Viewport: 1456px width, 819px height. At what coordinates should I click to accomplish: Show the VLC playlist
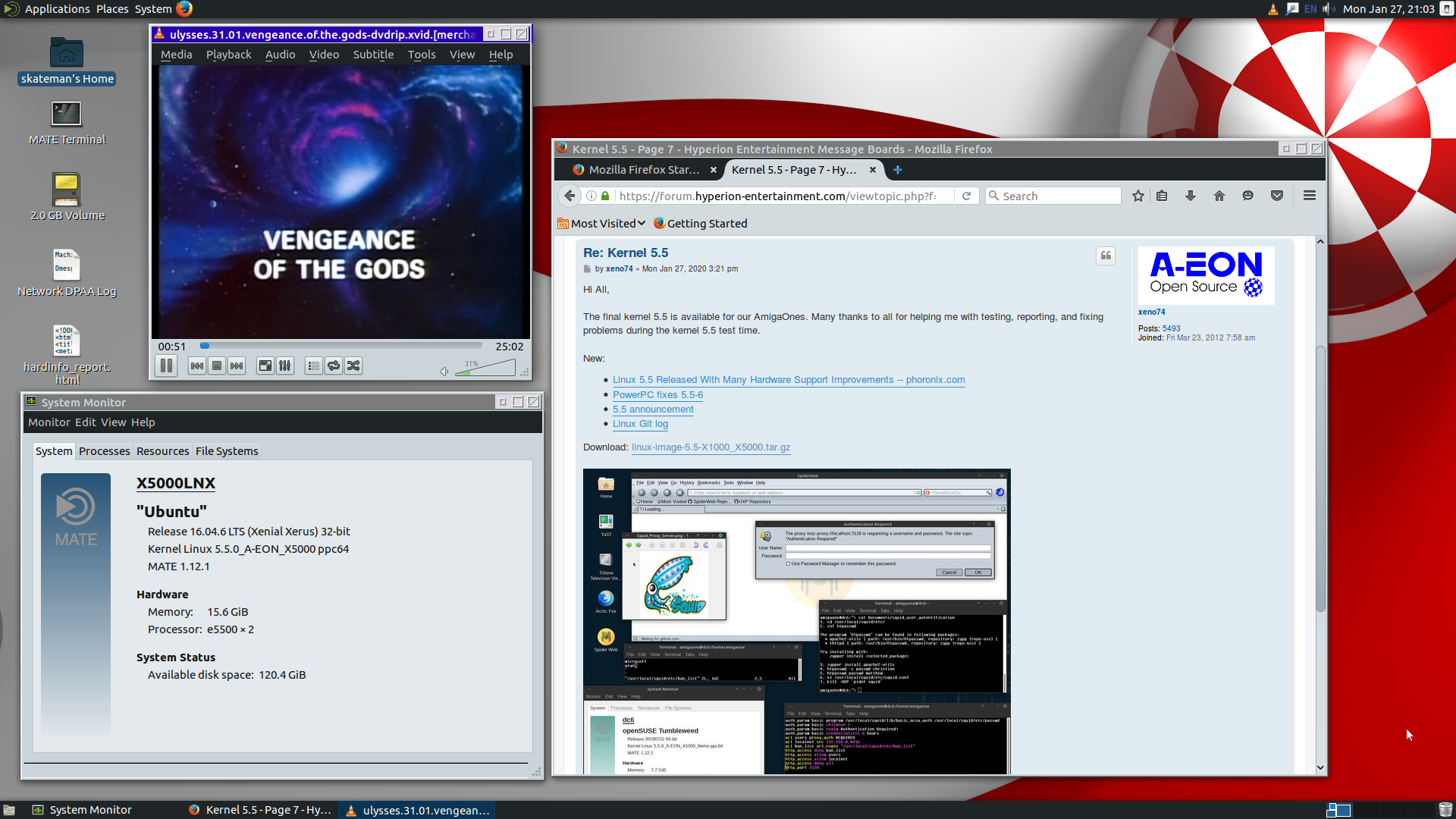314,366
